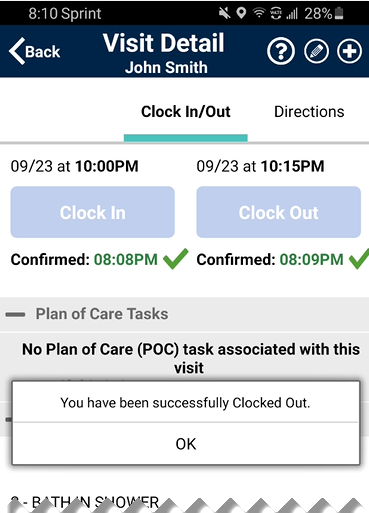Tap the battery indicator in status bar
This screenshot has width=369, height=513.
[339, 14]
